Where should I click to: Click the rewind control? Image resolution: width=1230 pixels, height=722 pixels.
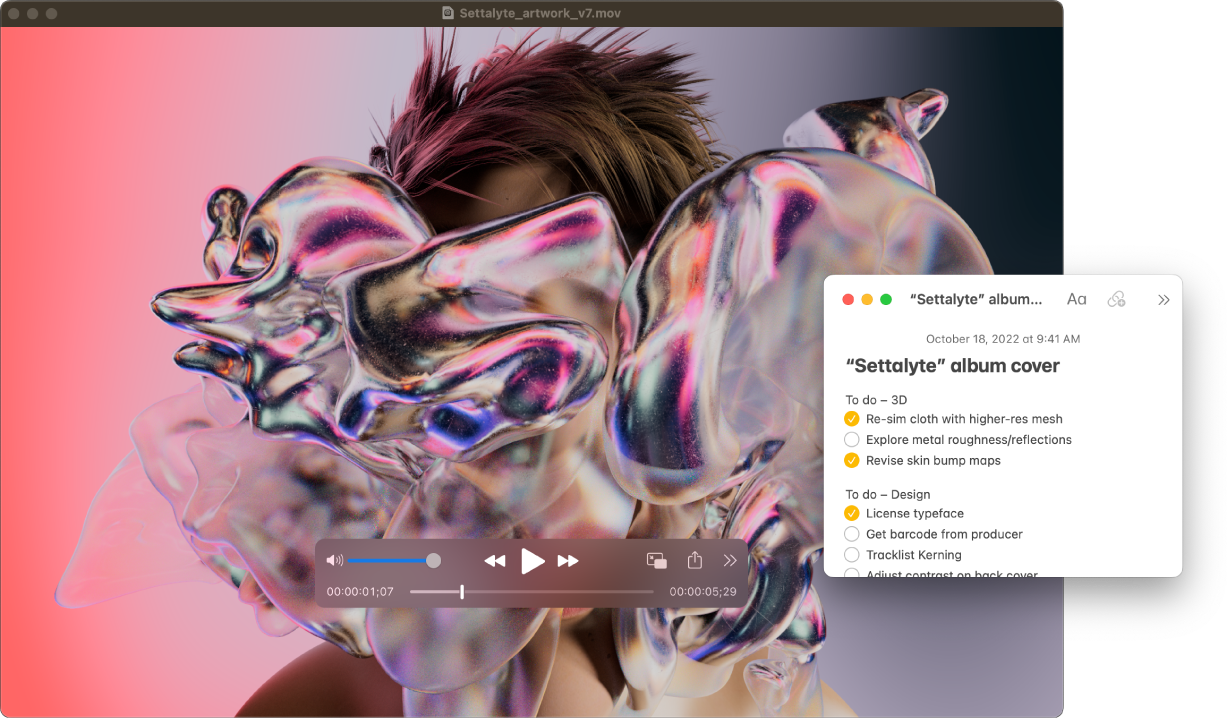click(494, 560)
